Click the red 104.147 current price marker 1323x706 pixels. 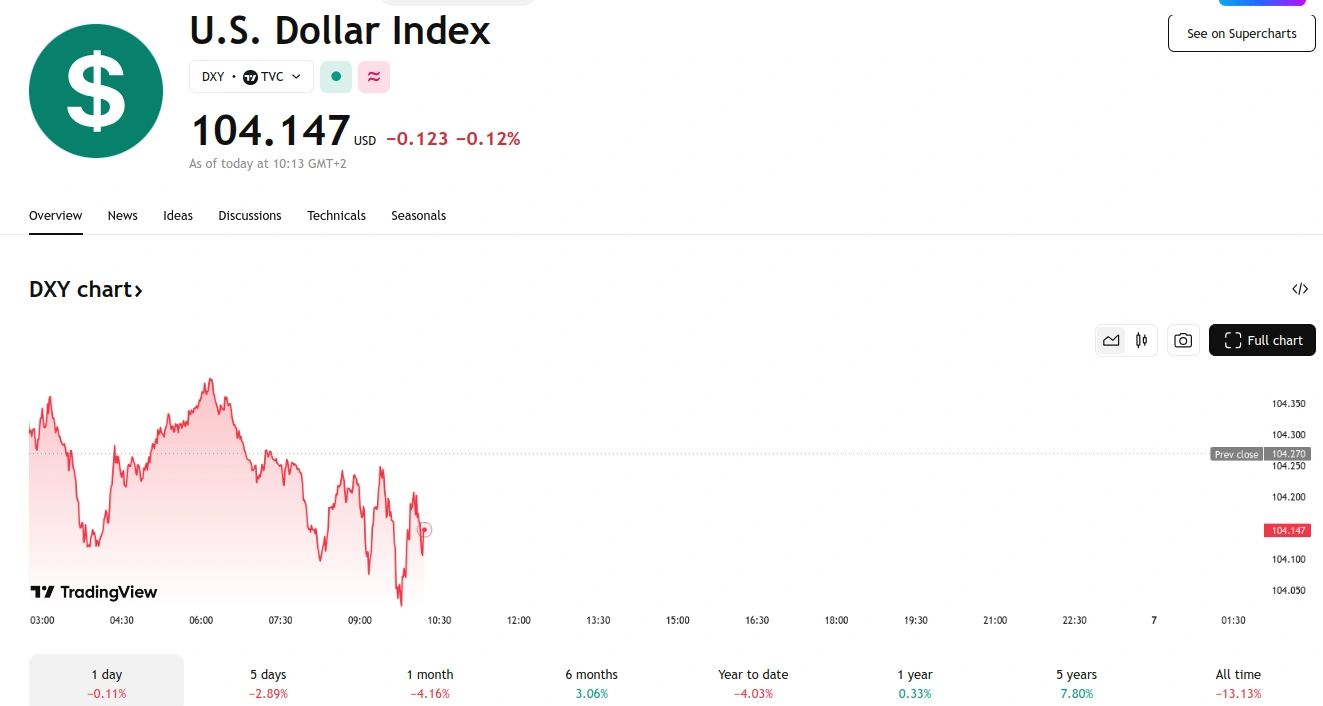pos(1287,531)
